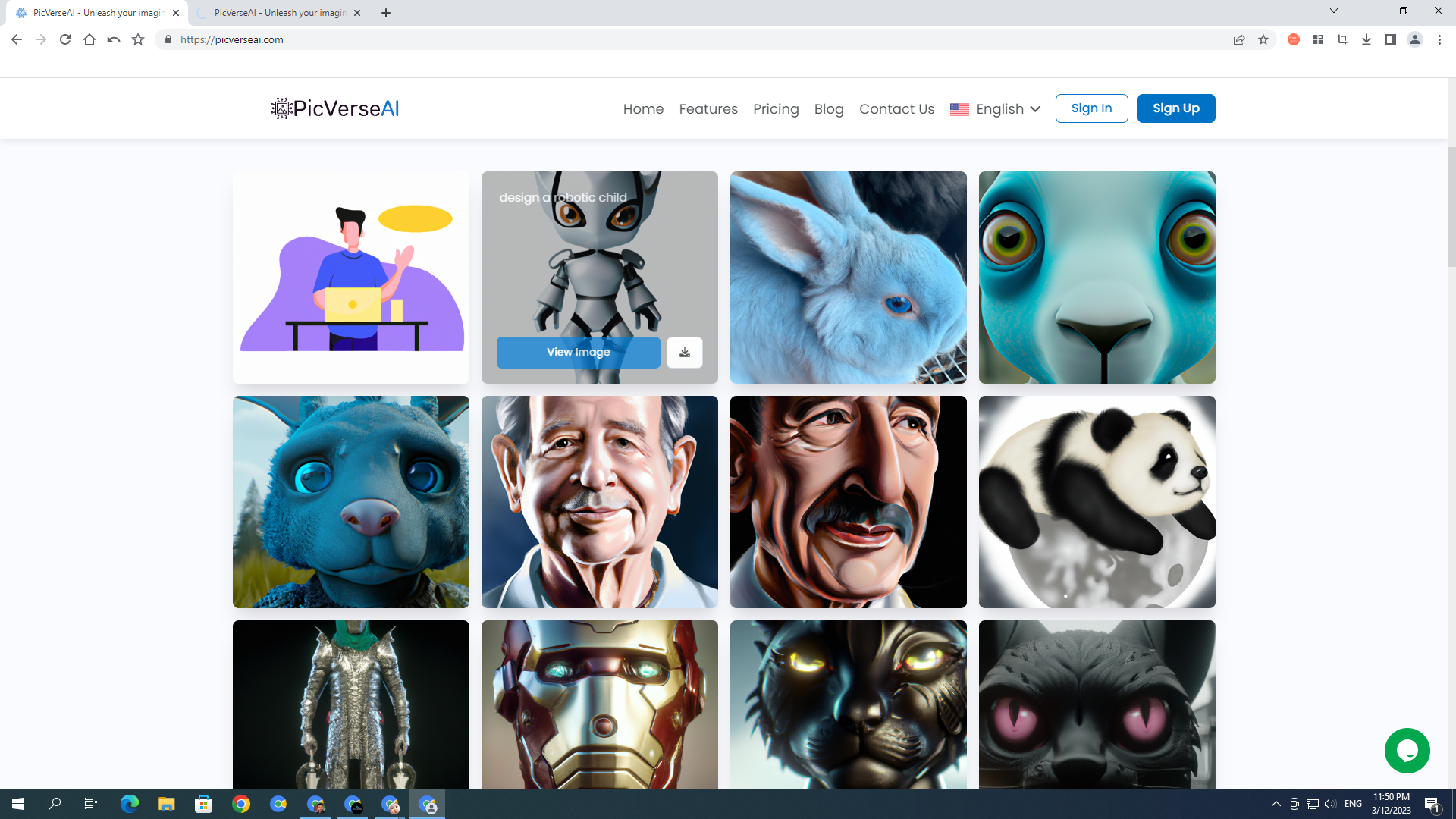
Task: Switch to the first PicVerseAI tab
Action: point(99,13)
